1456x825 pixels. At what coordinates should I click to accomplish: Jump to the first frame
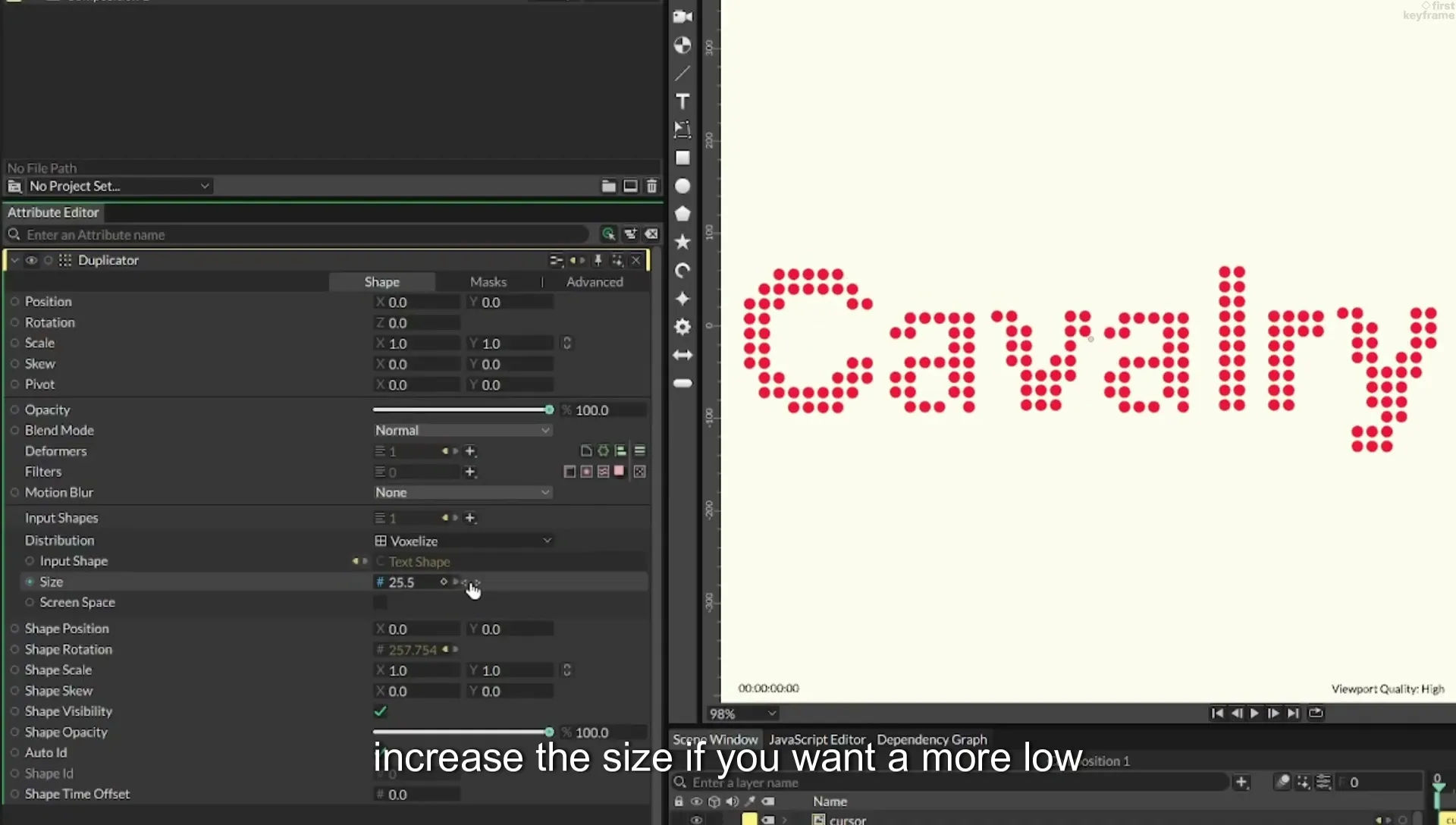[x=1216, y=713]
